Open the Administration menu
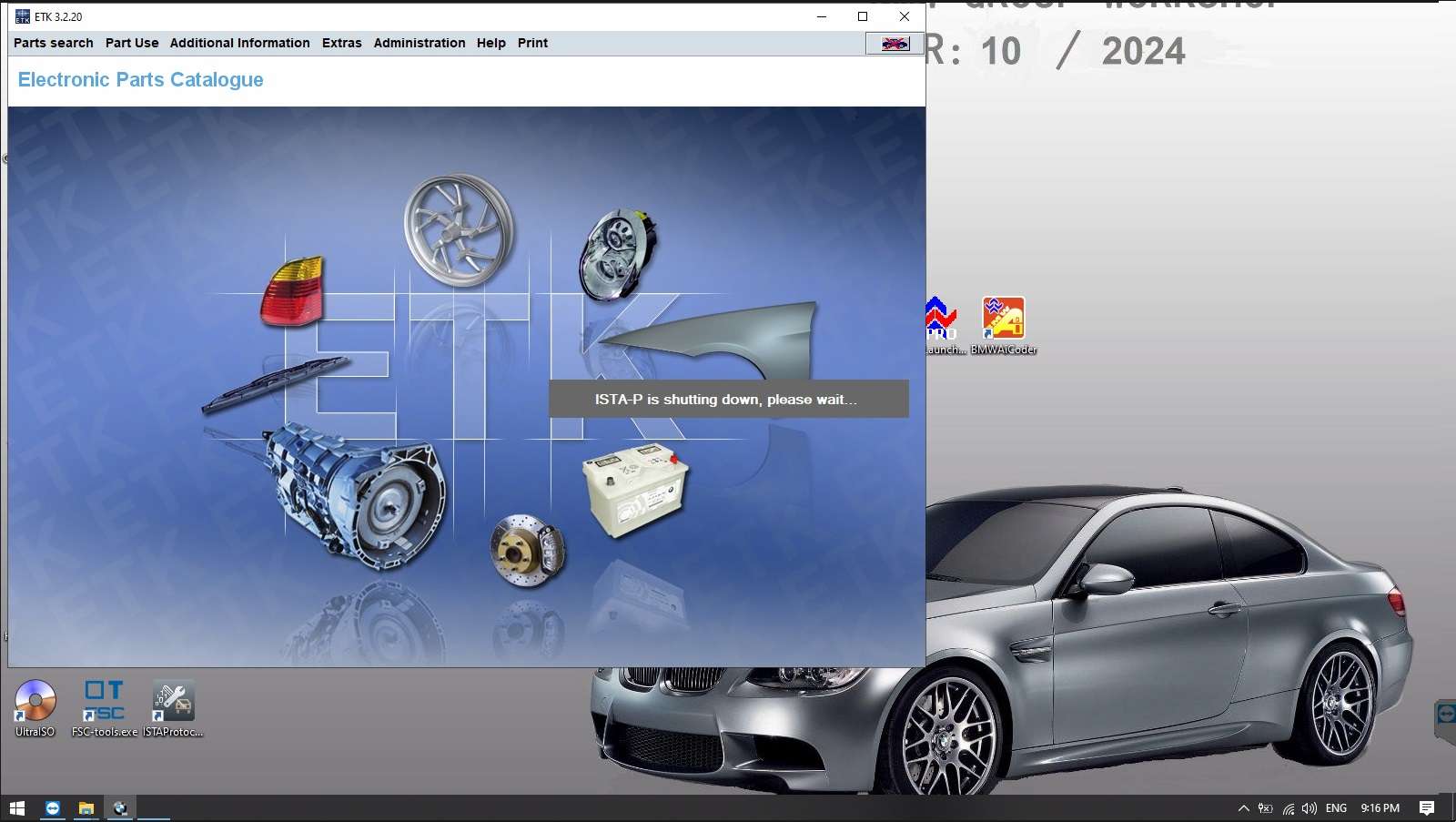Image resolution: width=1456 pixels, height=822 pixels. point(419,43)
